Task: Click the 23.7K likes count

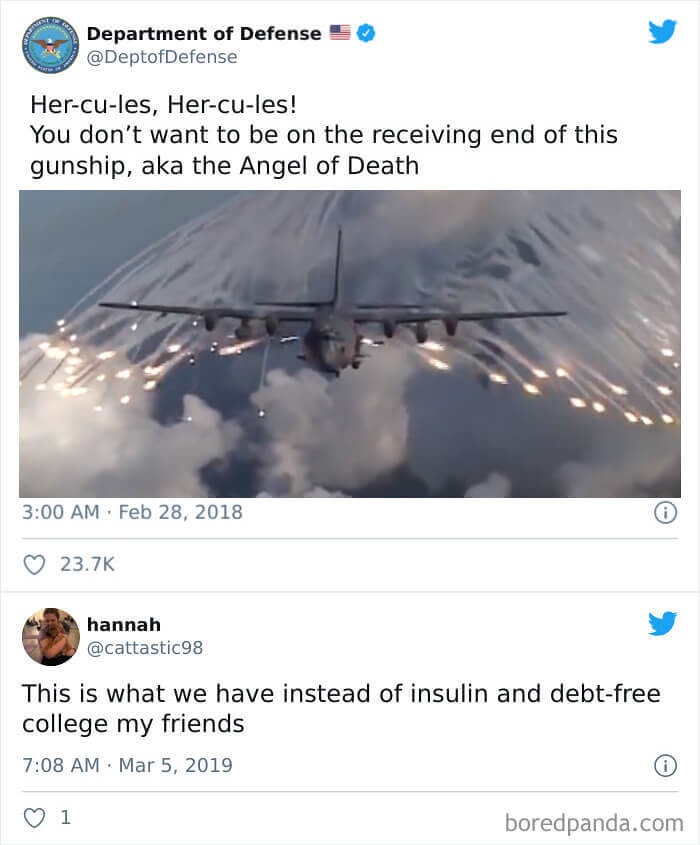Action: click(x=87, y=564)
